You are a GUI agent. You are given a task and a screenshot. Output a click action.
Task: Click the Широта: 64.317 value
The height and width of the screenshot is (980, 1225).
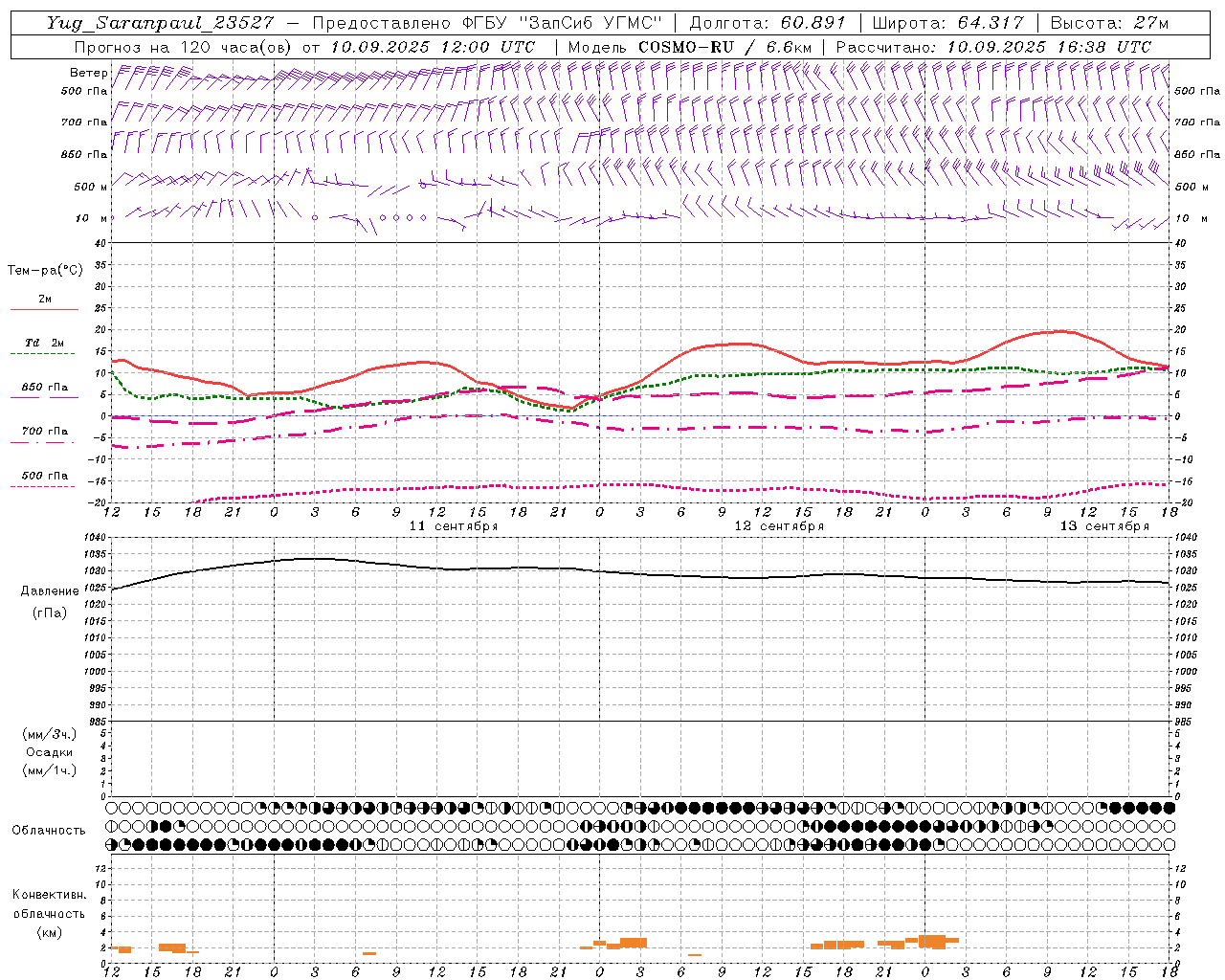coord(947,22)
